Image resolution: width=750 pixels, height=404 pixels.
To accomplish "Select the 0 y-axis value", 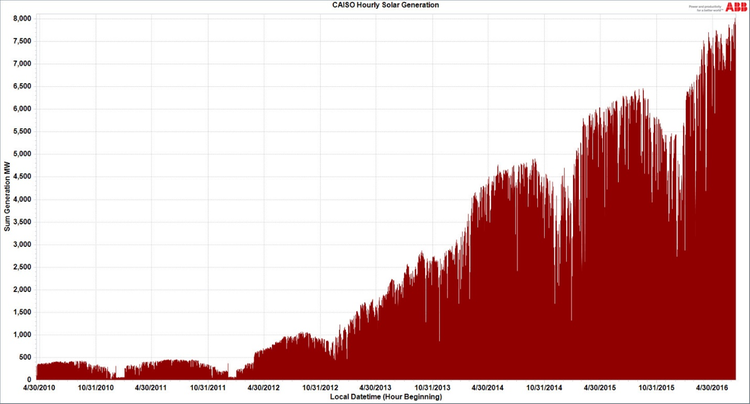I will coord(29,380).
